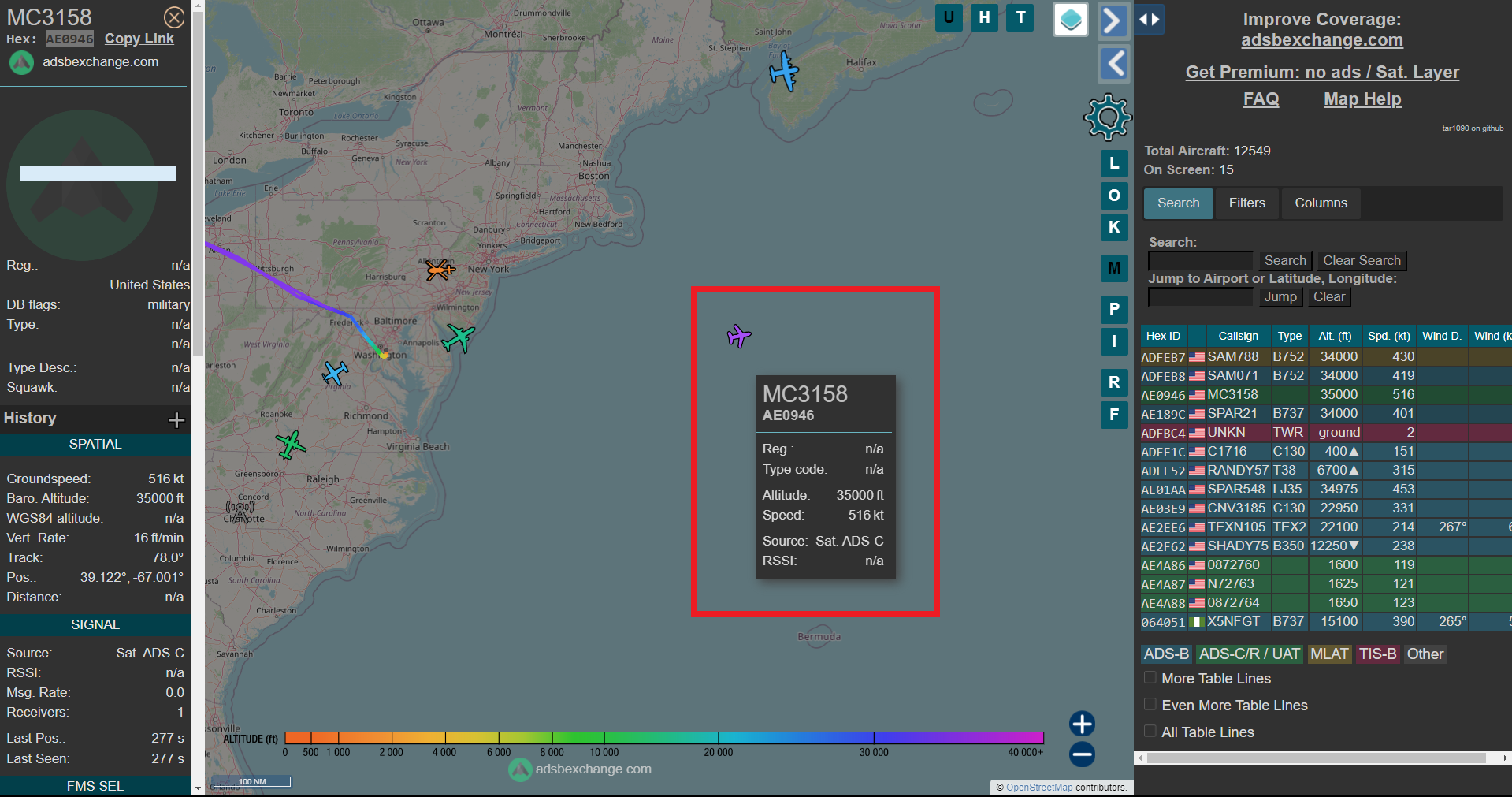Select the SPAR21 table row

[x=1326, y=414]
